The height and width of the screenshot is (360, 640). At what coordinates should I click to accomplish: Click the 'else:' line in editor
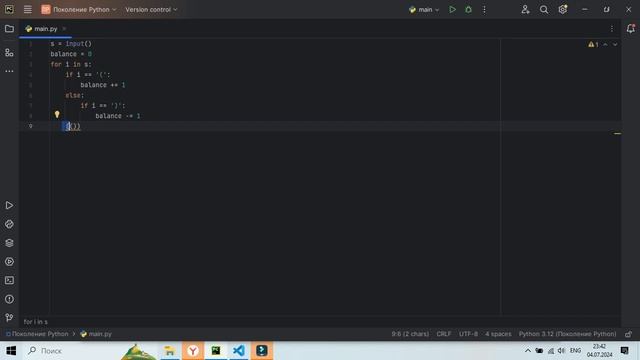coord(74,96)
